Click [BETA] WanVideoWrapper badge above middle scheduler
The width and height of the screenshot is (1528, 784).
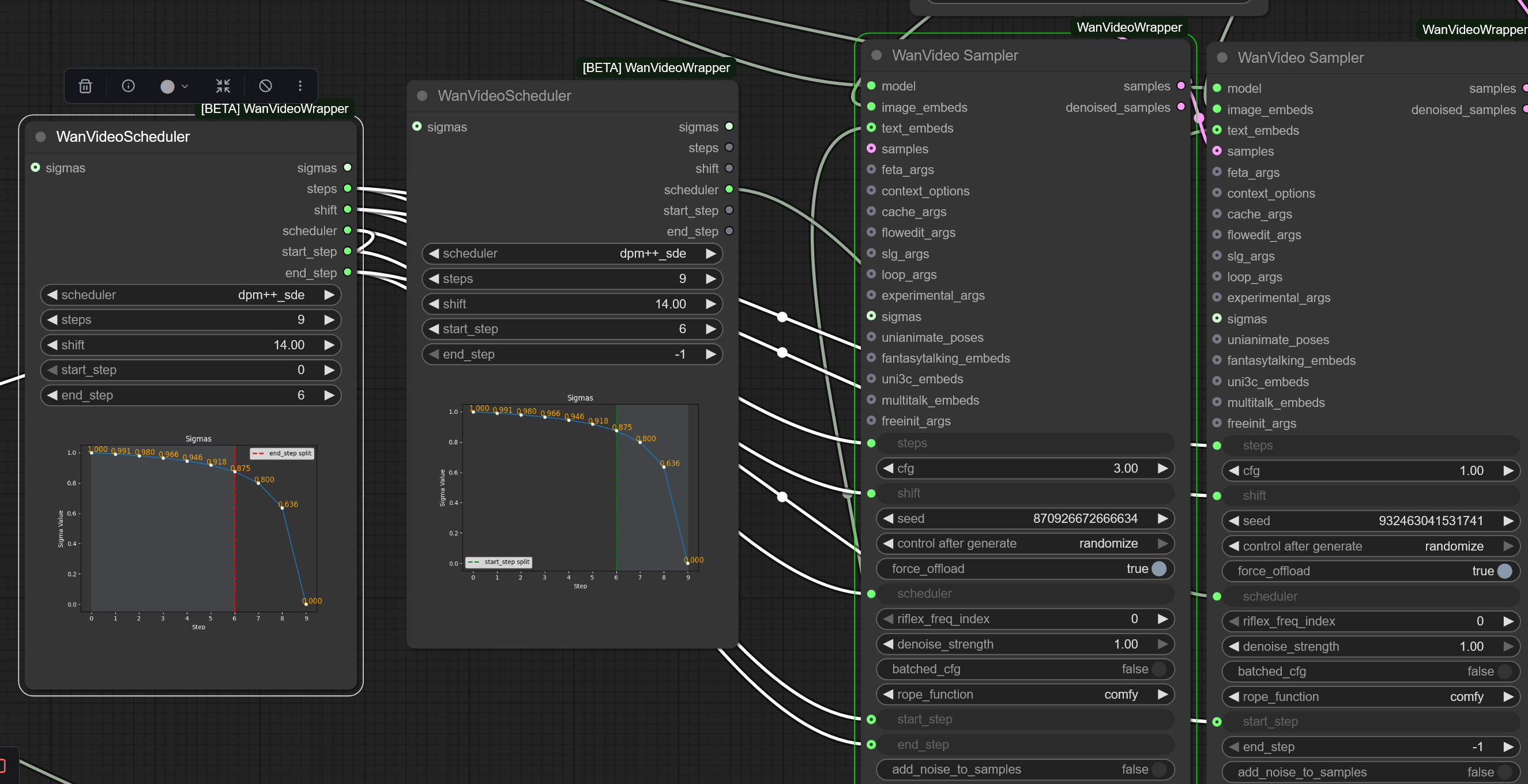click(x=656, y=67)
